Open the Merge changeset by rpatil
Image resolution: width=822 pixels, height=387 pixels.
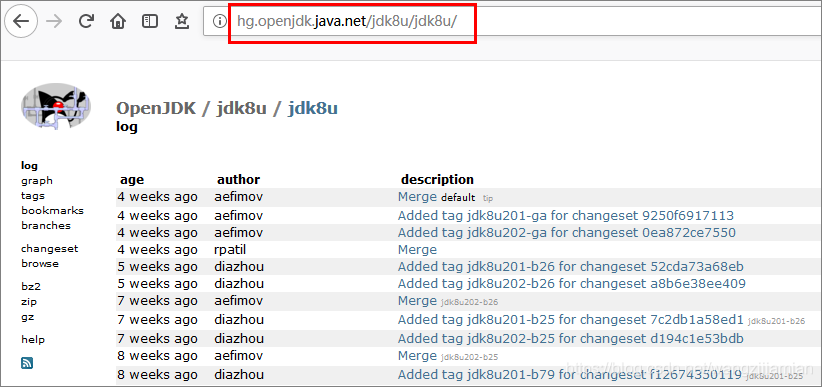[417, 250]
